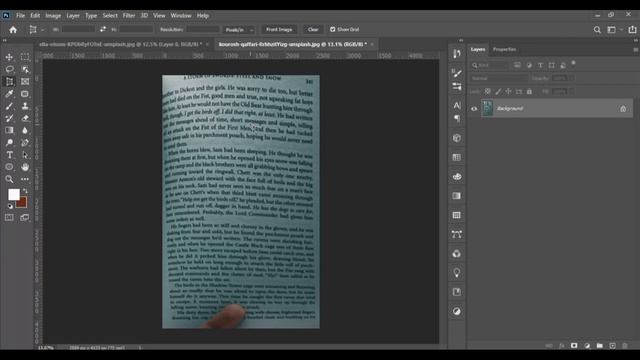640x360 pixels.
Task: Select the Eraser tool
Action: click(25, 118)
